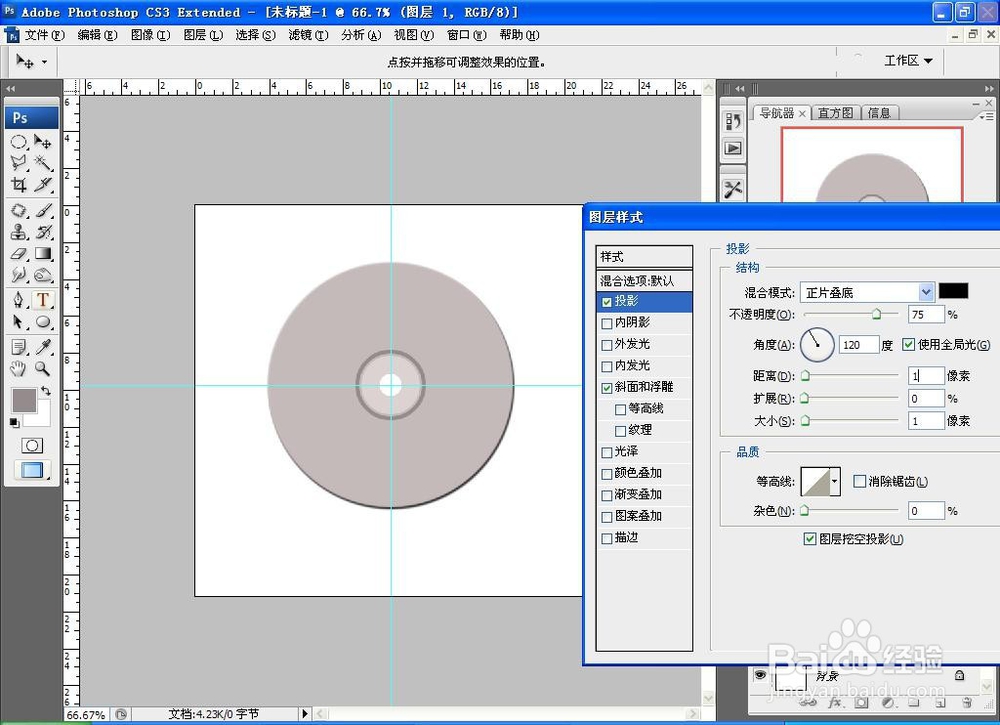Open the Actions panel play icon

(733, 149)
